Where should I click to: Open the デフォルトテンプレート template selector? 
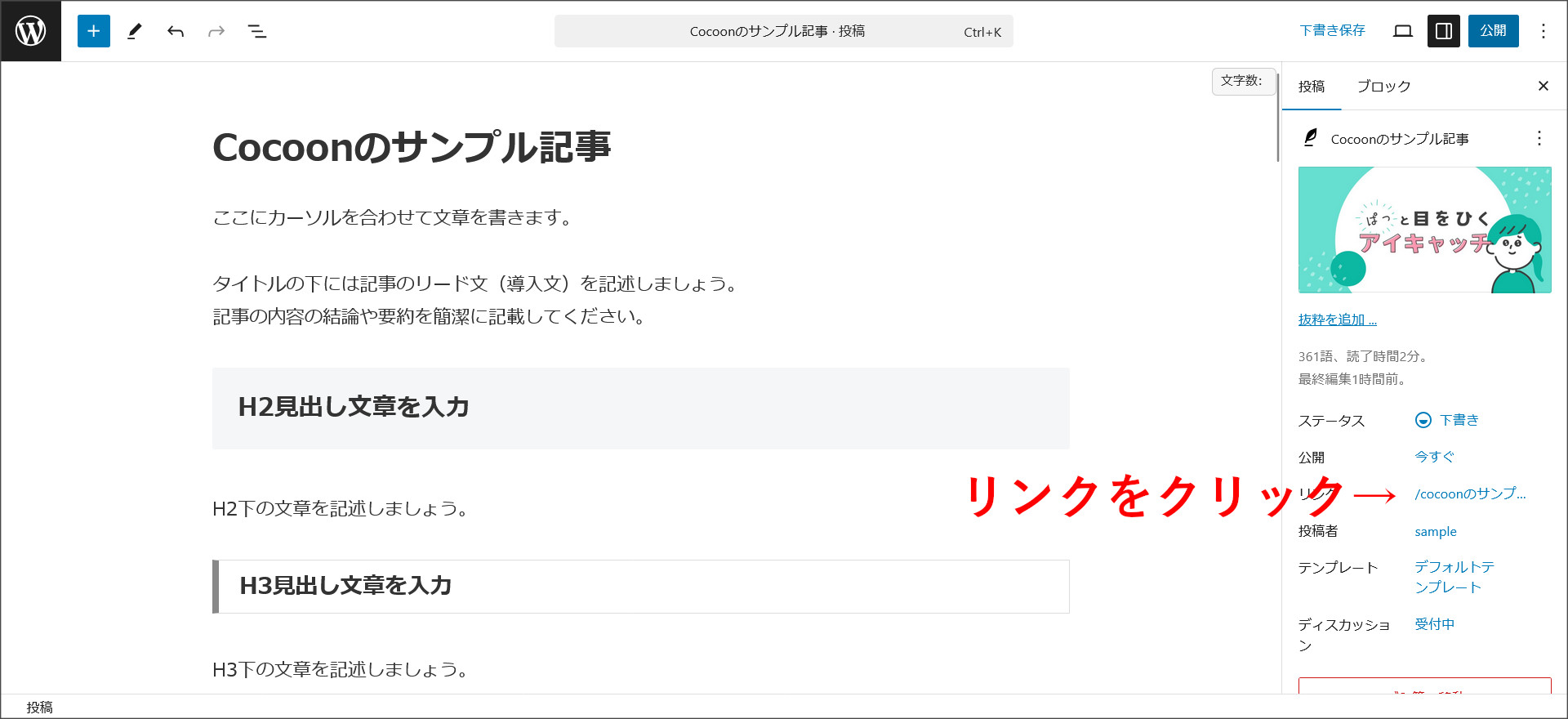[x=1454, y=577]
